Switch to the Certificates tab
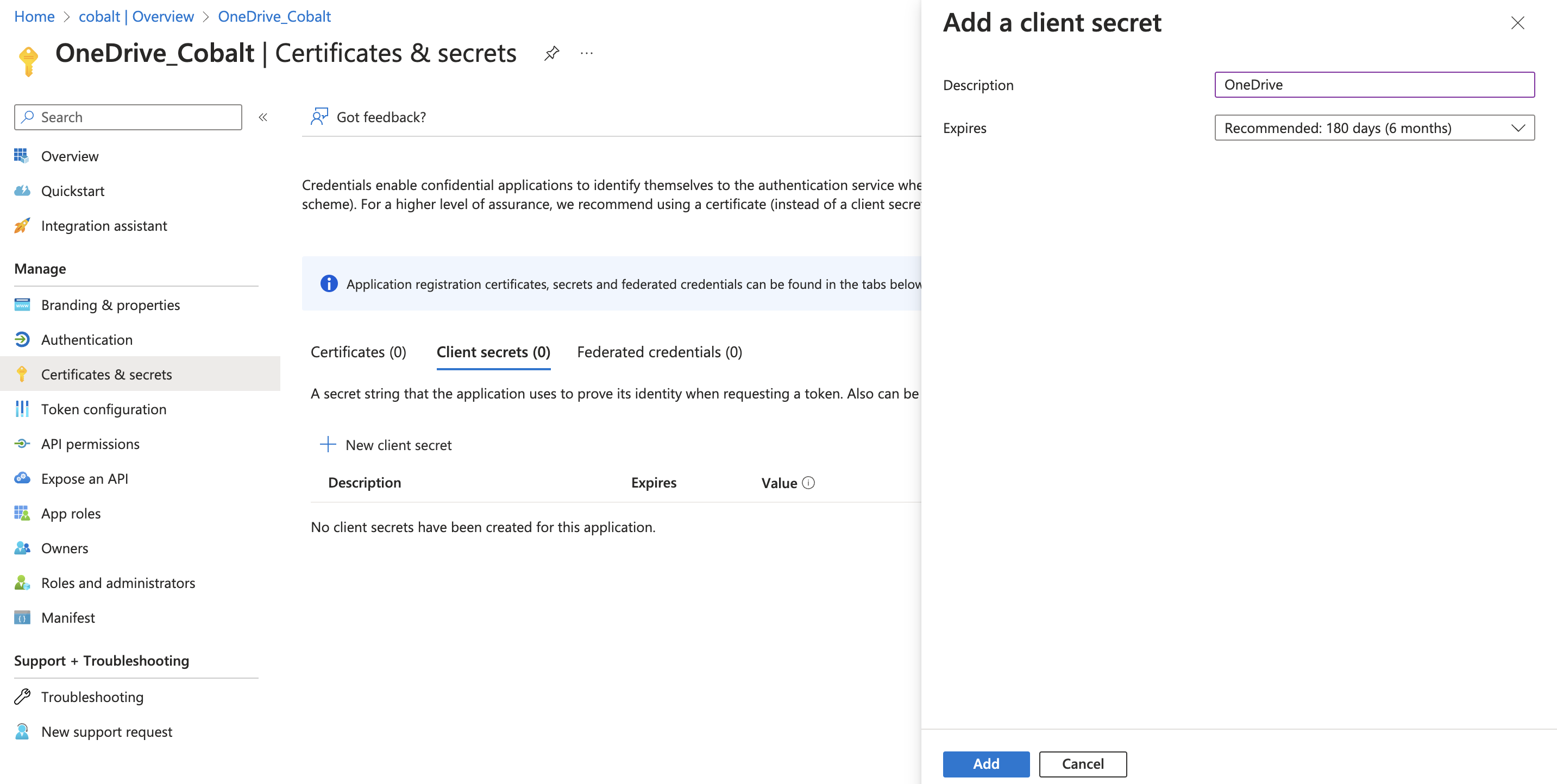Viewport: 1557px width, 784px height. click(x=357, y=351)
